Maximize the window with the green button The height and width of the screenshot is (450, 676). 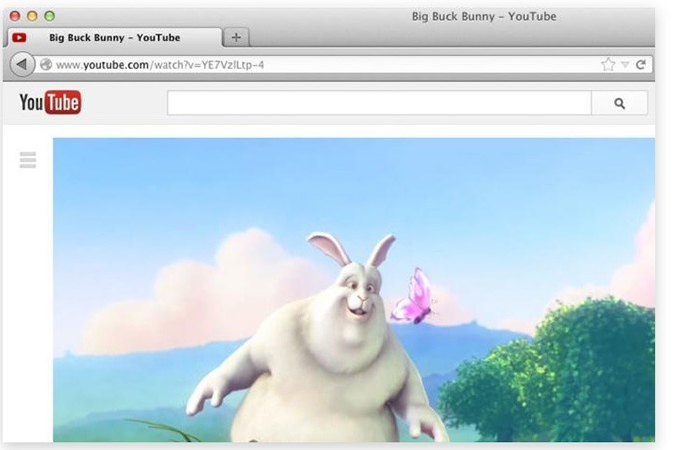tap(50, 16)
